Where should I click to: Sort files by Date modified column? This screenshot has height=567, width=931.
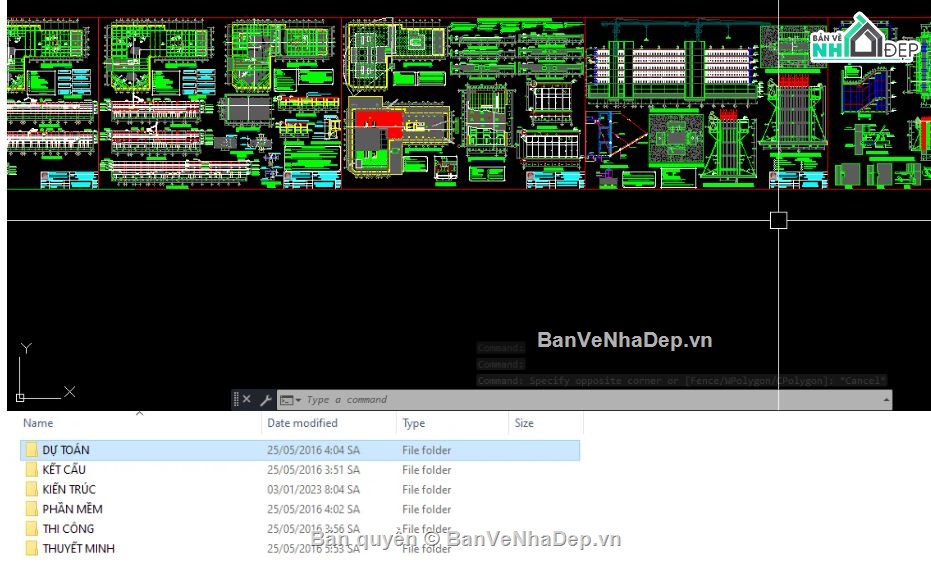pos(302,424)
